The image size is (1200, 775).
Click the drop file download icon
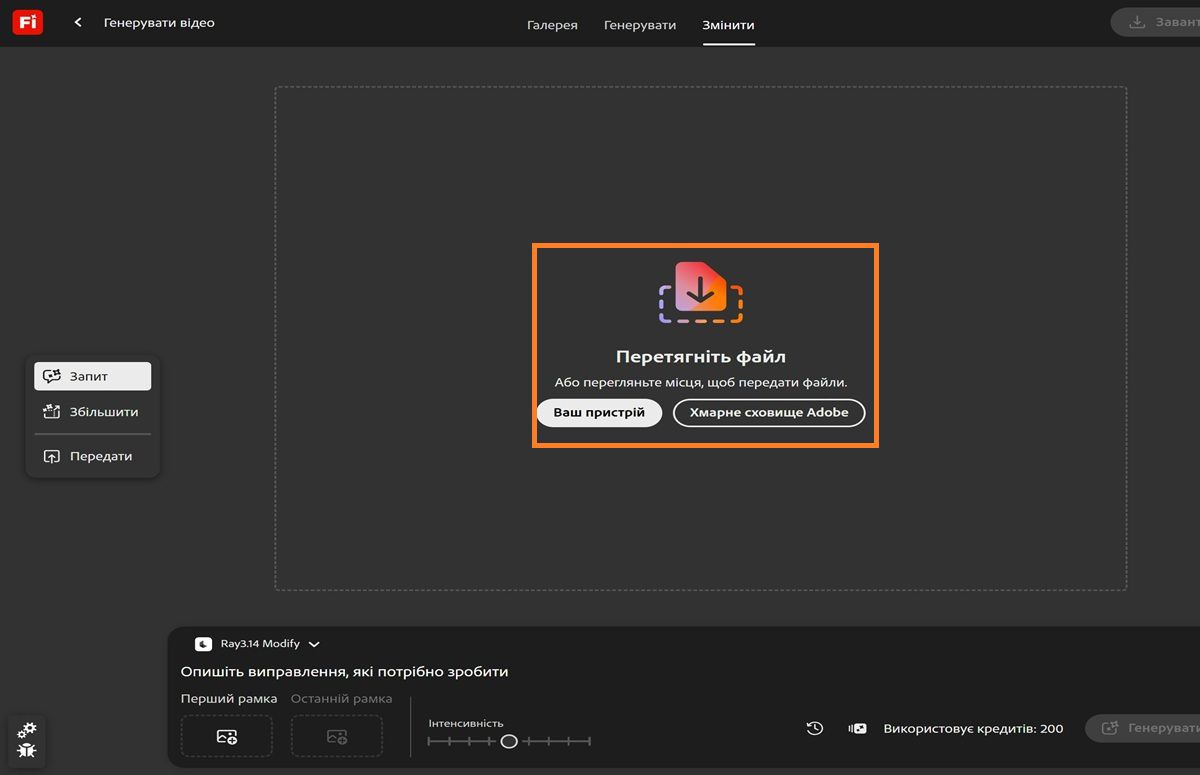[700, 292]
